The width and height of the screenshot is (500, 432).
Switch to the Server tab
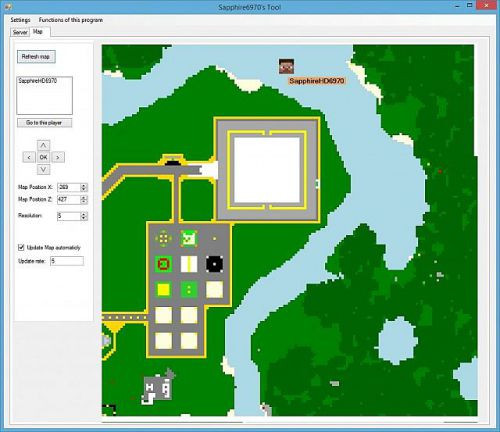[20, 32]
